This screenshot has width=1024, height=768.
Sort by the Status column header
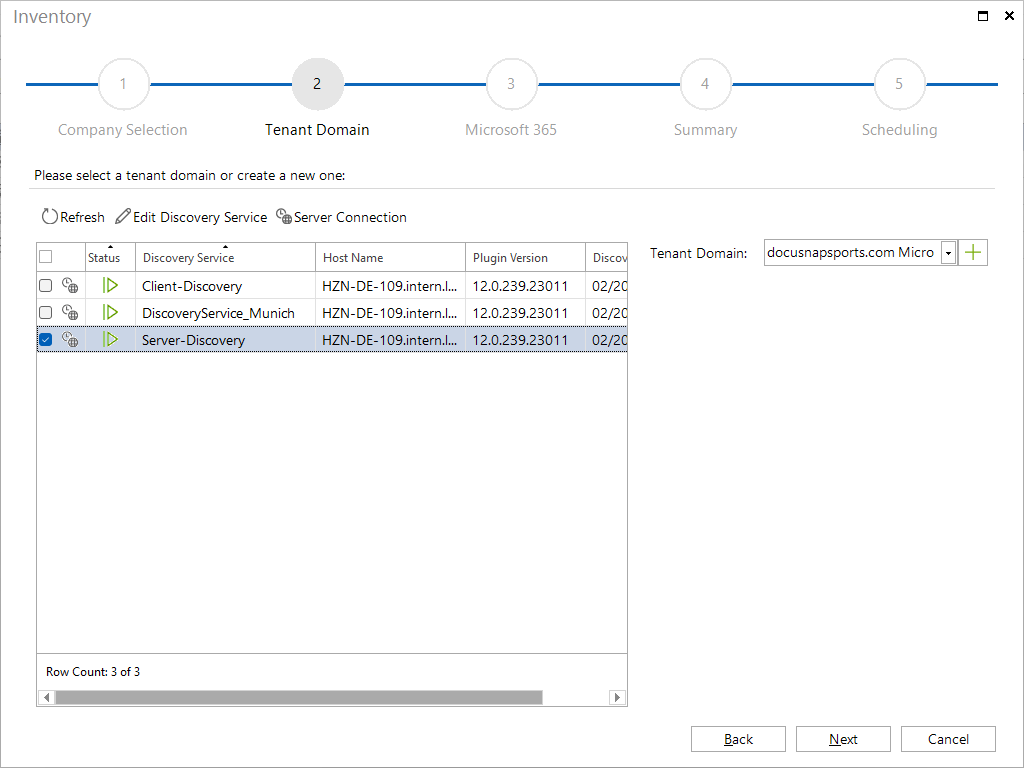click(110, 257)
